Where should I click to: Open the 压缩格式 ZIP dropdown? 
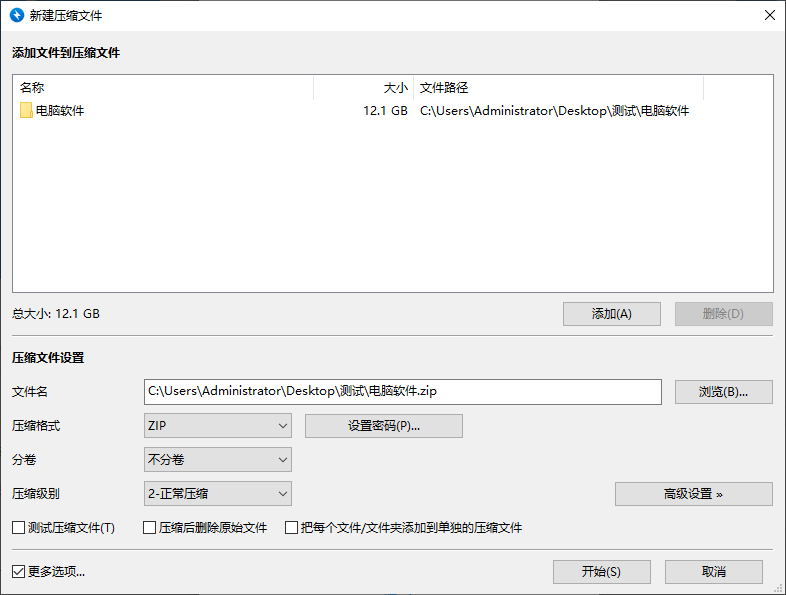point(218,426)
